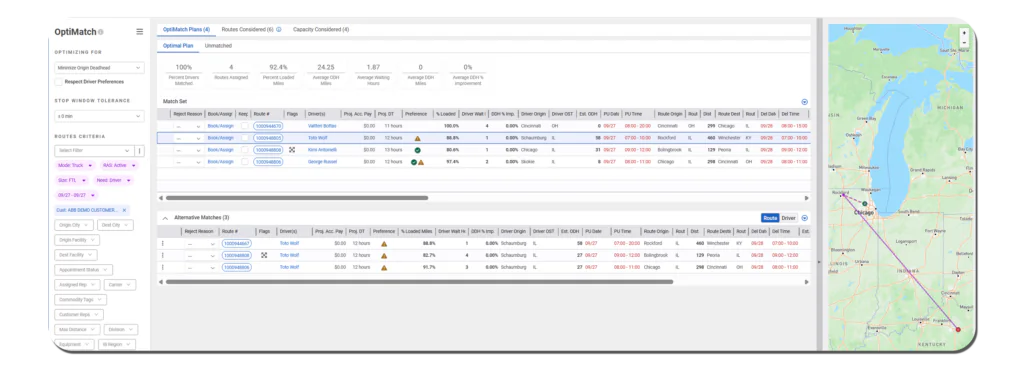This screenshot has width=1024, height=368.
Task: Click Alternative Matches horizontal scrollbar thumb
Action: (x=419, y=282)
